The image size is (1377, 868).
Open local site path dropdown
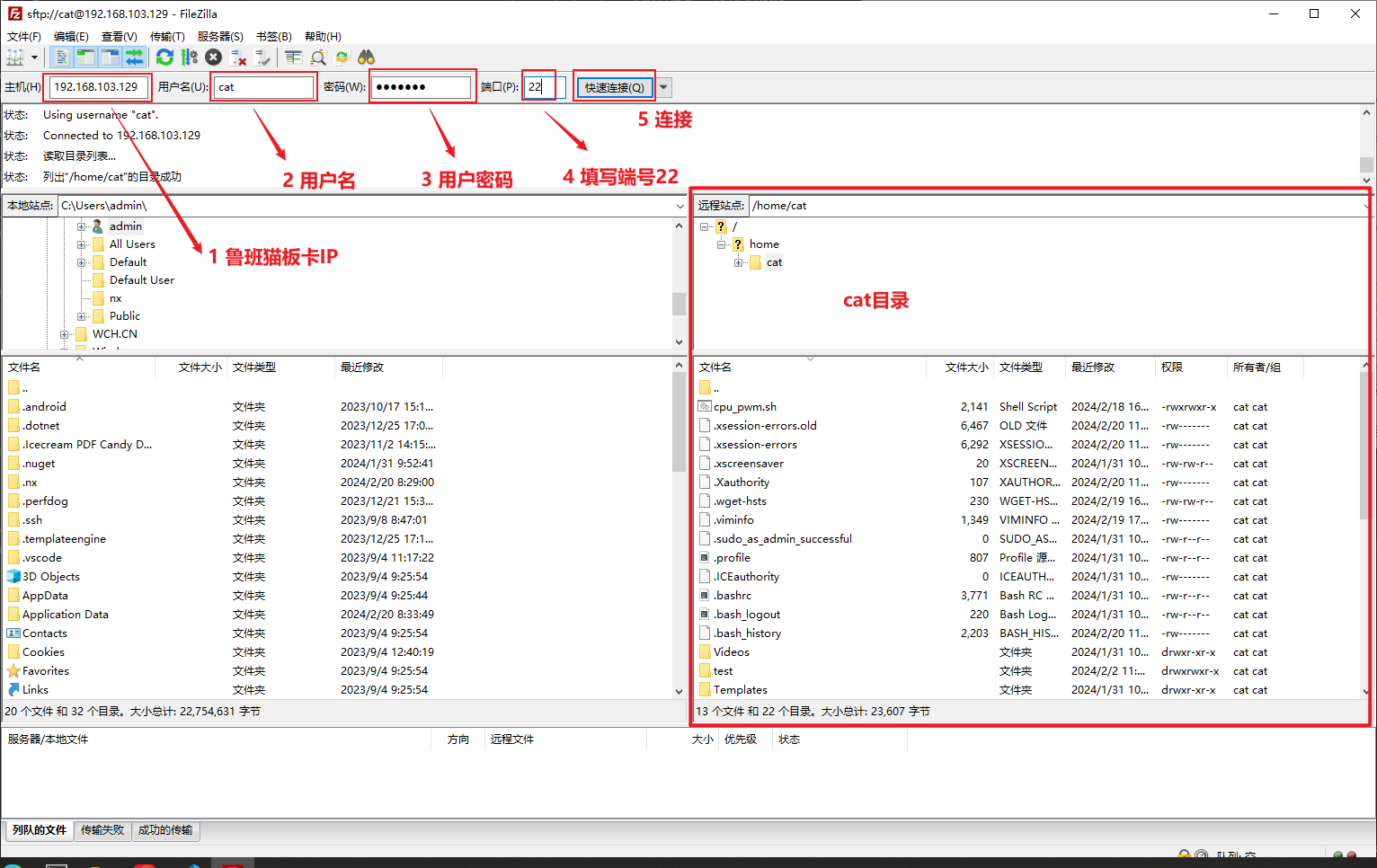[x=680, y=206]
